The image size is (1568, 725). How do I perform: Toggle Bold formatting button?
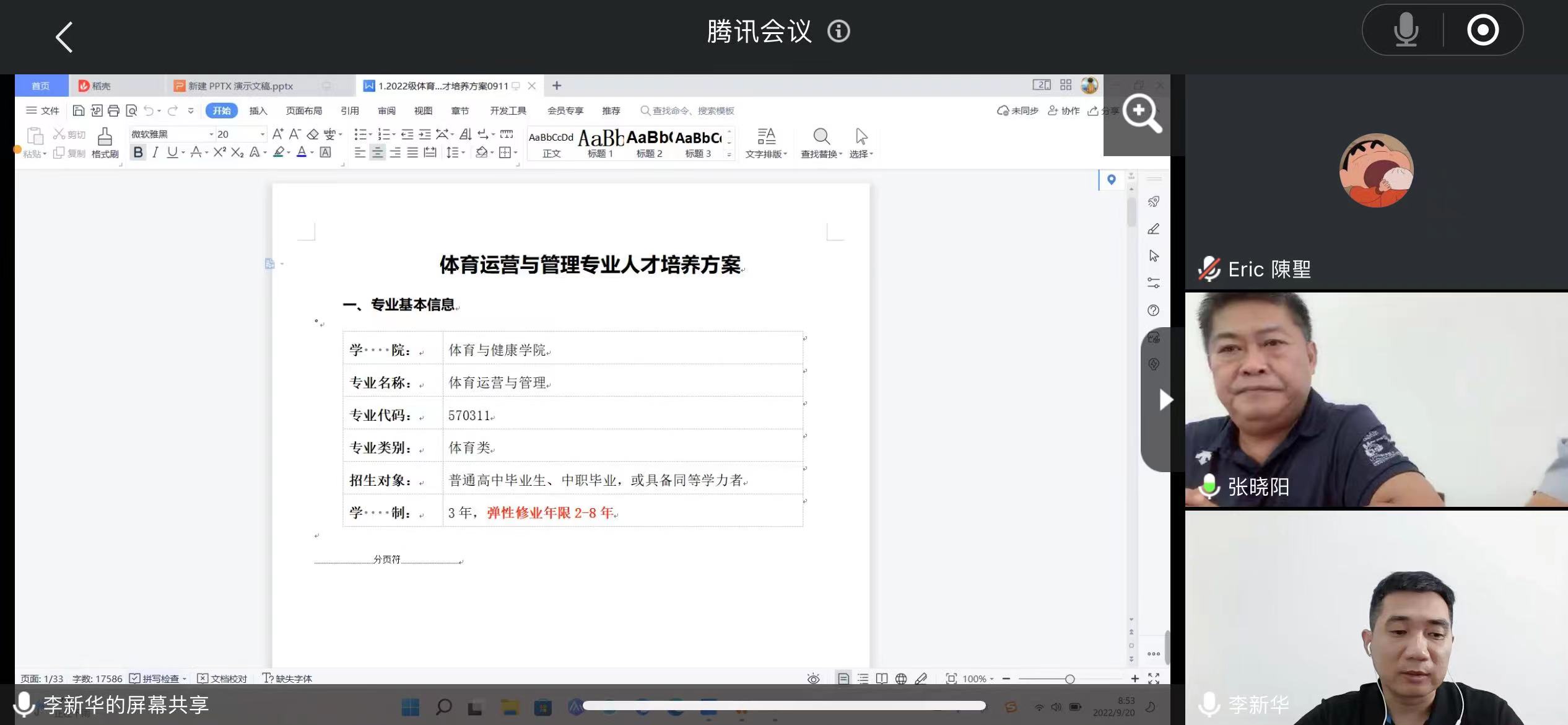(x=138, y=152)
